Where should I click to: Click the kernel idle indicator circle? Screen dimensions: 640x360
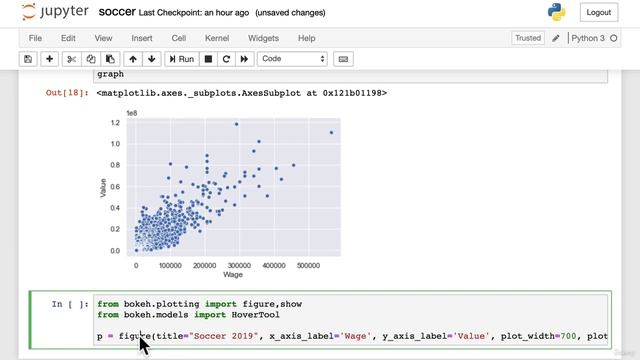coord(613,38)
